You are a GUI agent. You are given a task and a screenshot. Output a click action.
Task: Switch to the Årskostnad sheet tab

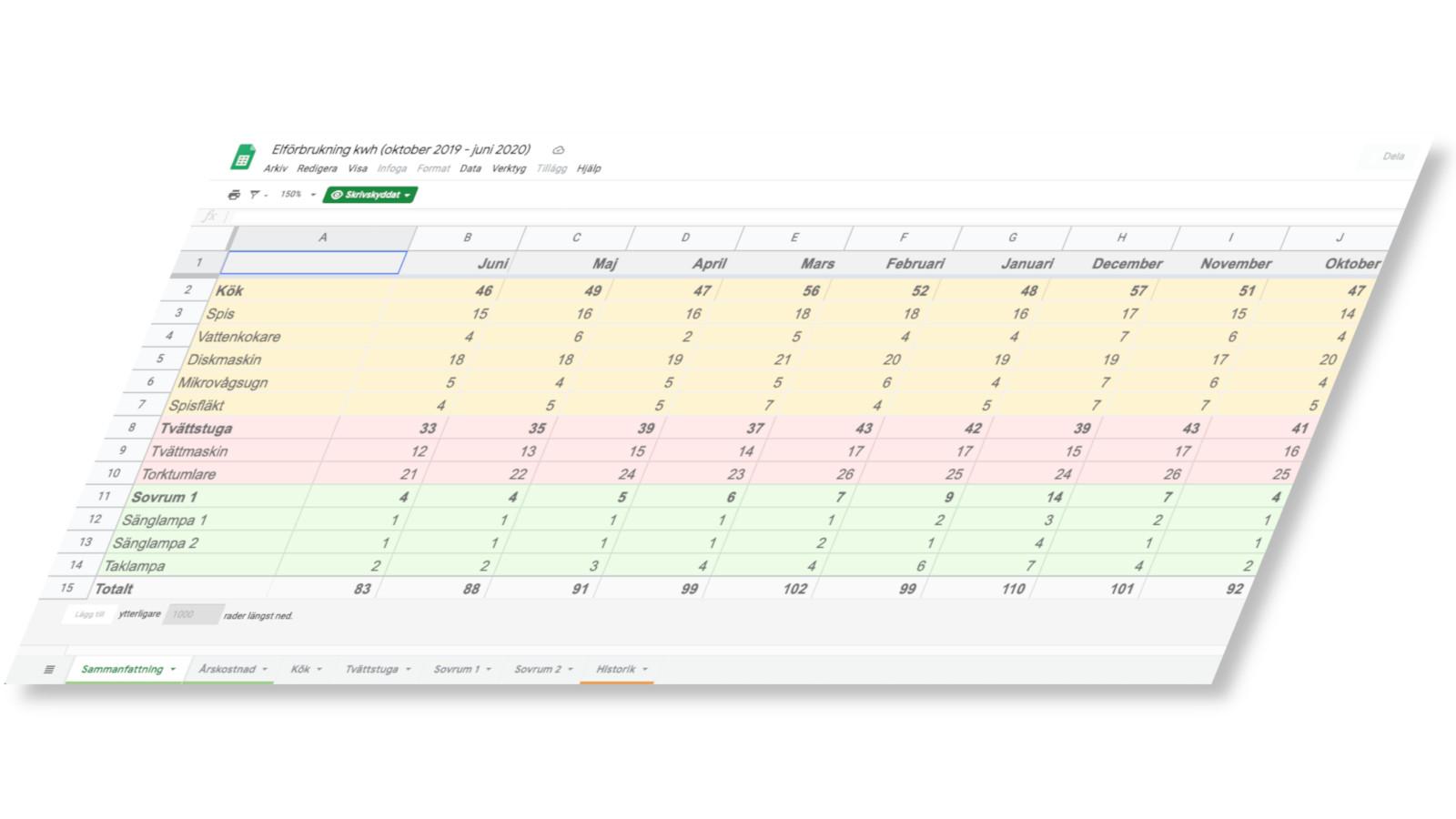[227, 670]
